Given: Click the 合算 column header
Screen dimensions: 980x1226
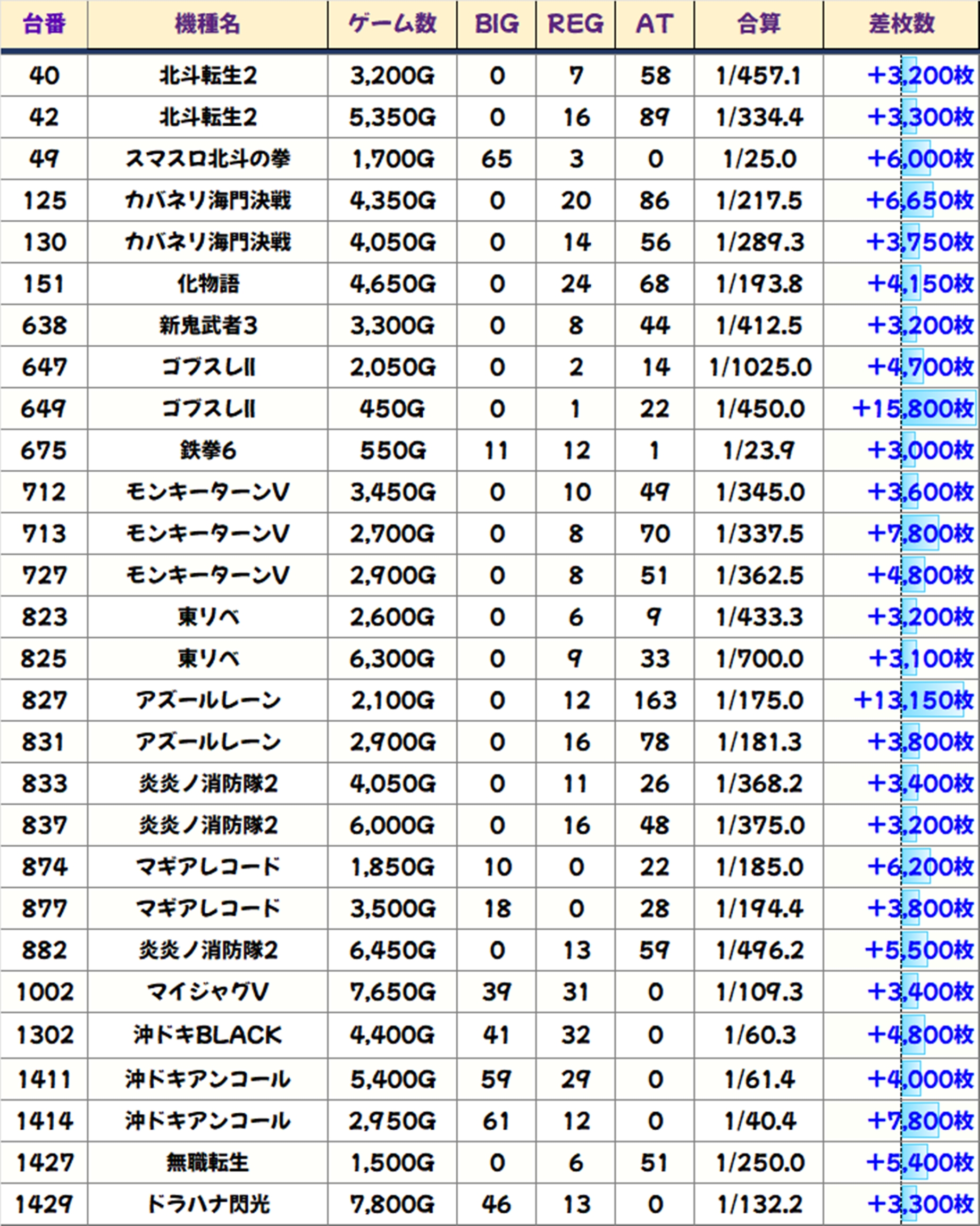Looking at the screenshot, I should pos(758,24).
